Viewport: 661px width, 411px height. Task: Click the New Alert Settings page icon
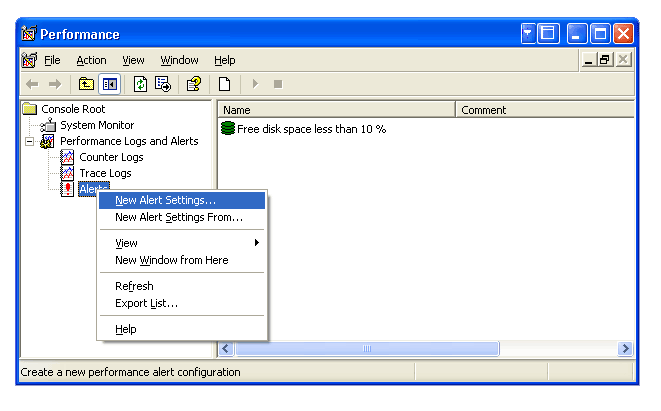224,84
